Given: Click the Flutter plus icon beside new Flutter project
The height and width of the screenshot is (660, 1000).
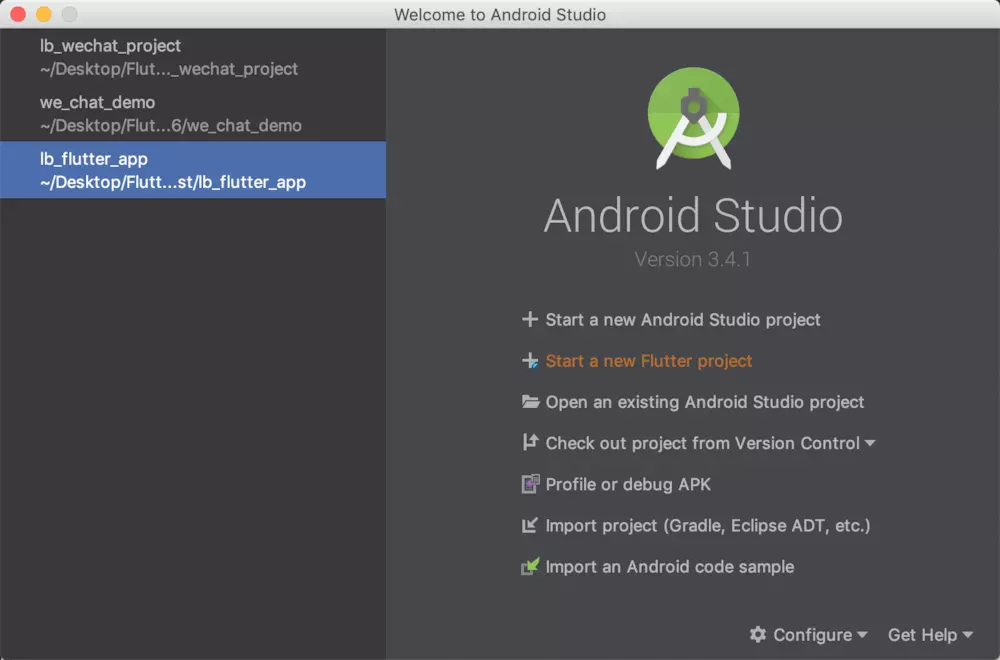Looking at the screenshot, I should 529,360.
